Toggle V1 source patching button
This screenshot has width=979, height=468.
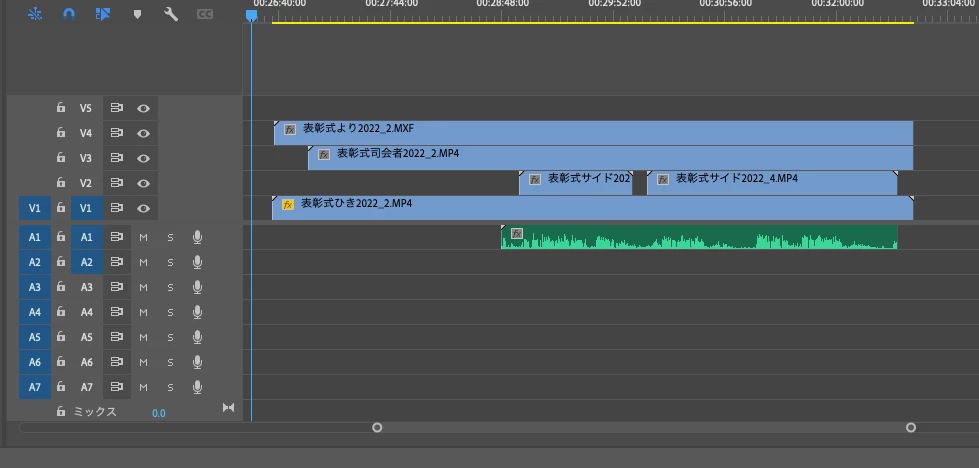pyautogui.click(x=35, y=208)
